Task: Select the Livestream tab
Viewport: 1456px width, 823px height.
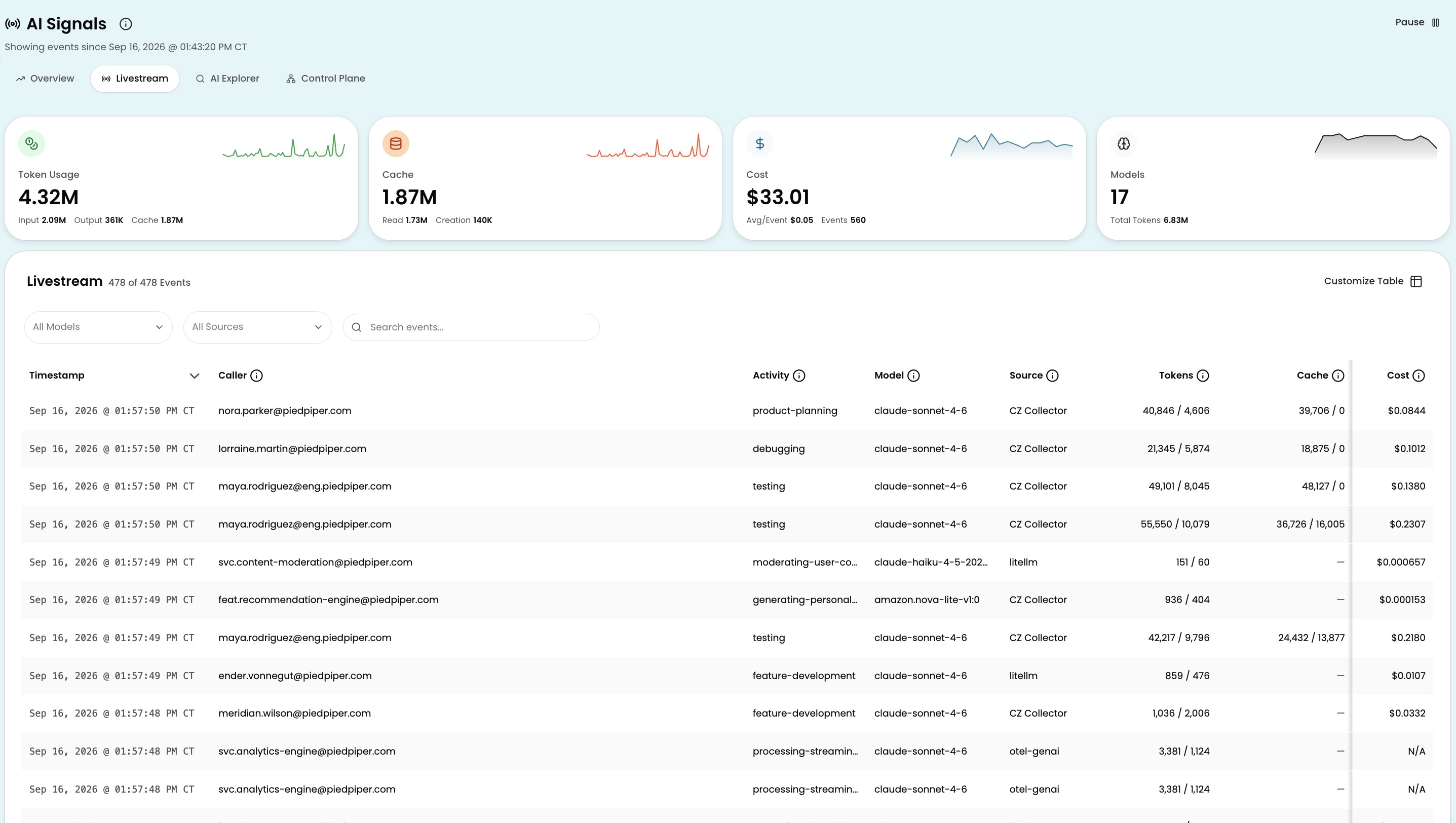Action: (135, 79)
